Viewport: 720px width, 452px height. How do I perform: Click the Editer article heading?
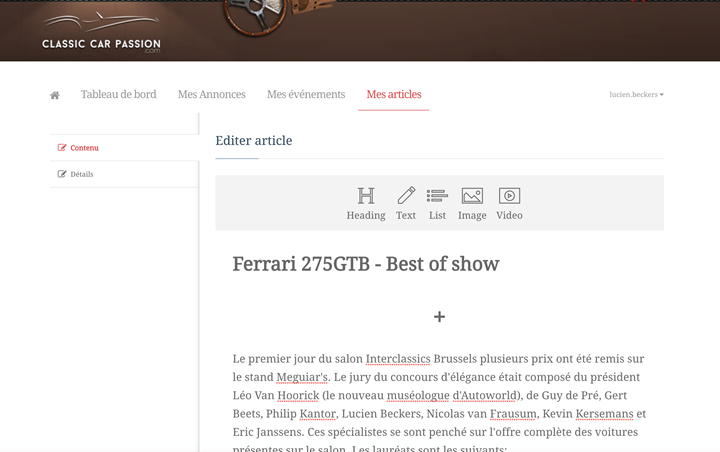(253, 141)
